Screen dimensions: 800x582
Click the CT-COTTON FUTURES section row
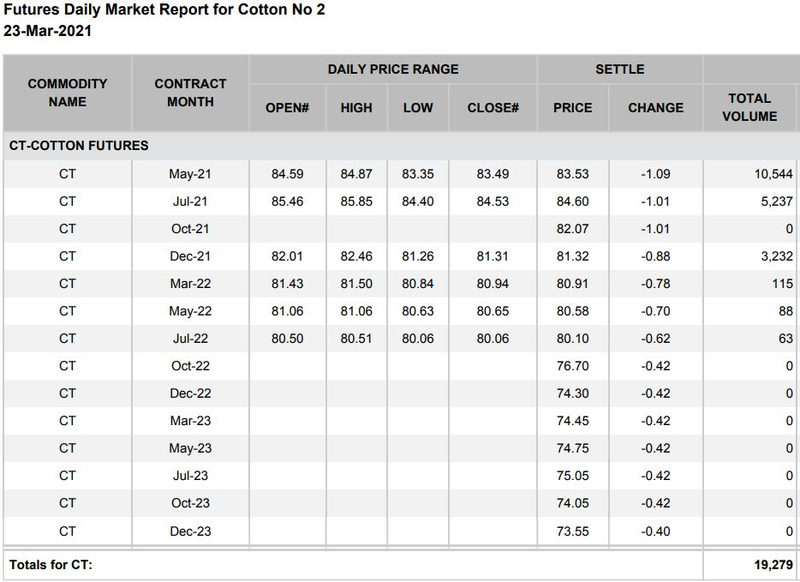coord(79,146)
